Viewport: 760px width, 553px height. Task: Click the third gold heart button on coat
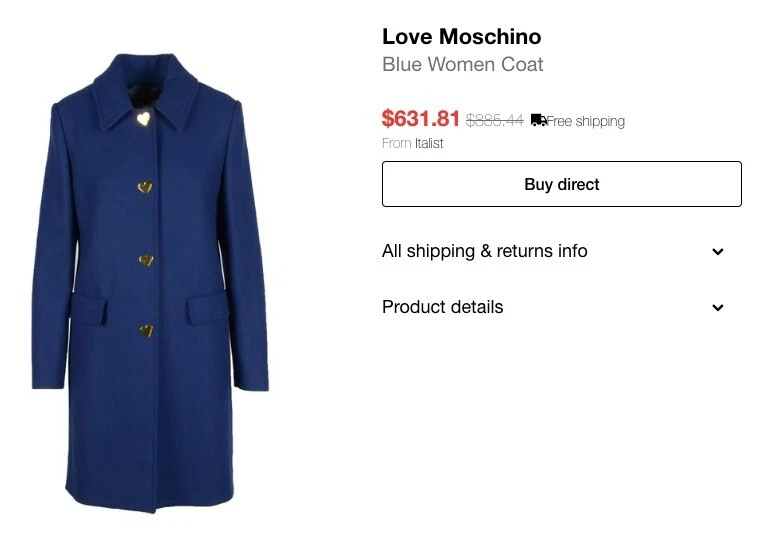146,261
